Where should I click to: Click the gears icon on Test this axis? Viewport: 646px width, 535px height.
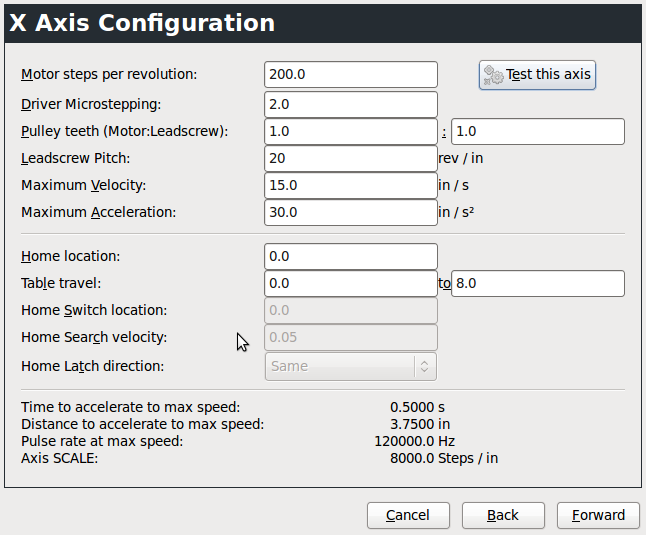click(x=493, y=75)
